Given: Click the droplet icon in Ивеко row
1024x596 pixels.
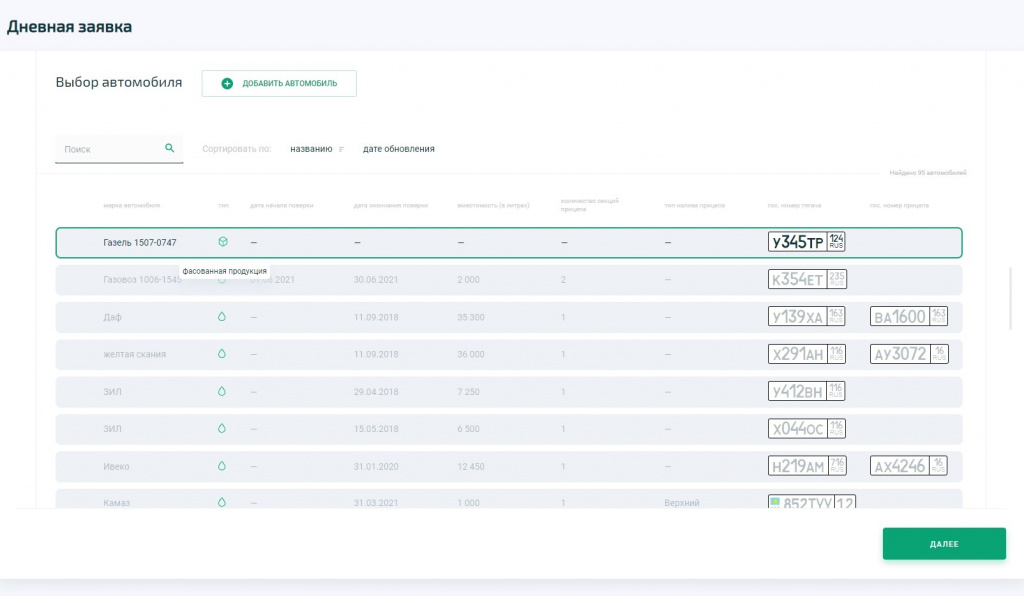Looking at the screenshot, I should 221,466.
